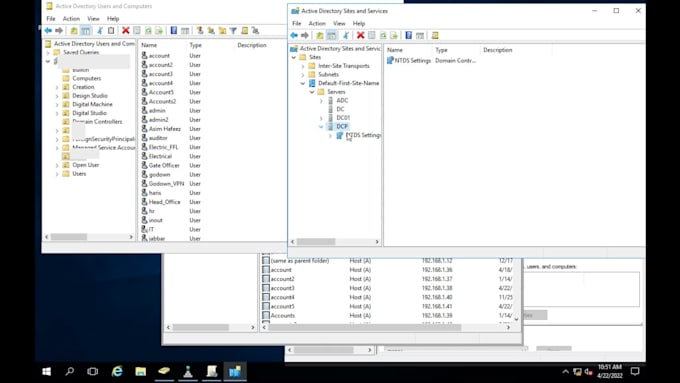This screenshot has width=680, height=383.
Task: Click Cut scissors icon in Sites and Services toolbar
Action: [346, 35]
